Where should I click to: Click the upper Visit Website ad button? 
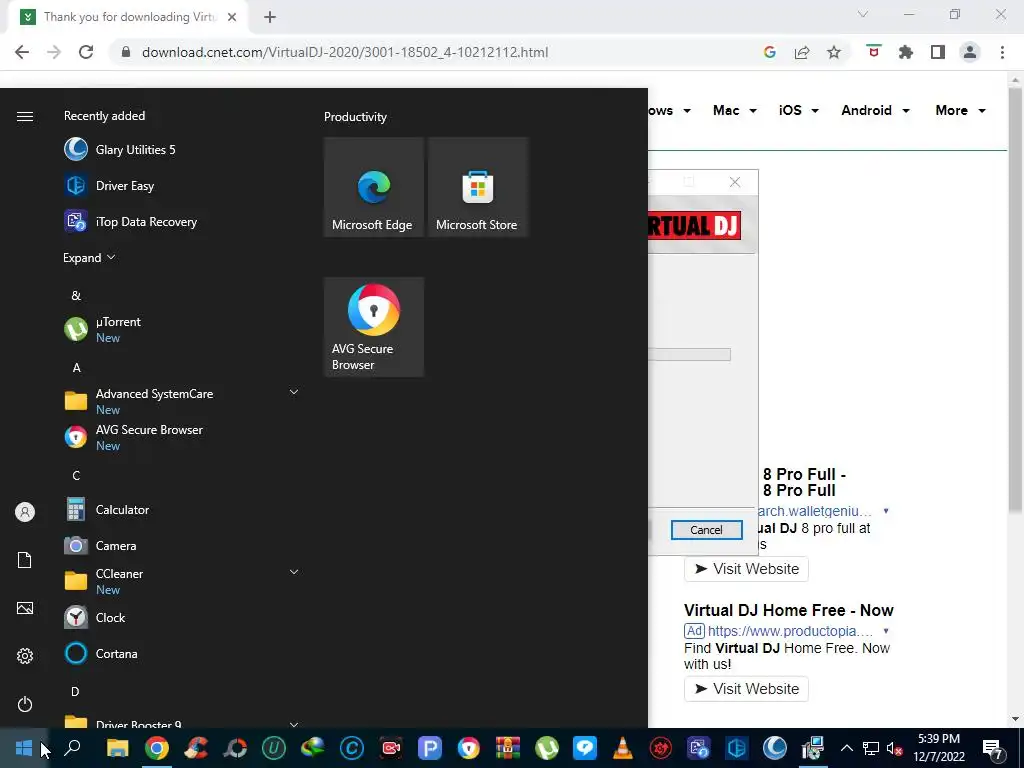(746, 569)
